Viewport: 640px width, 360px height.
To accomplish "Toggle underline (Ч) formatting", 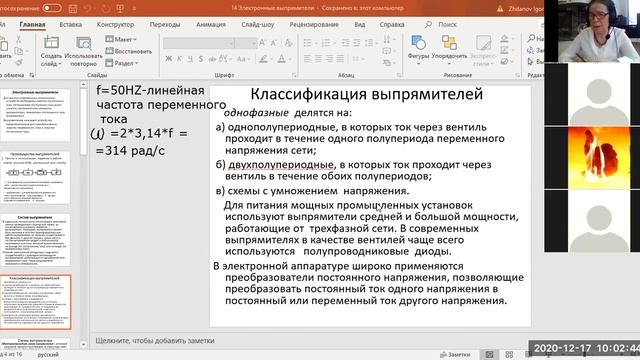I will (190, 59).
